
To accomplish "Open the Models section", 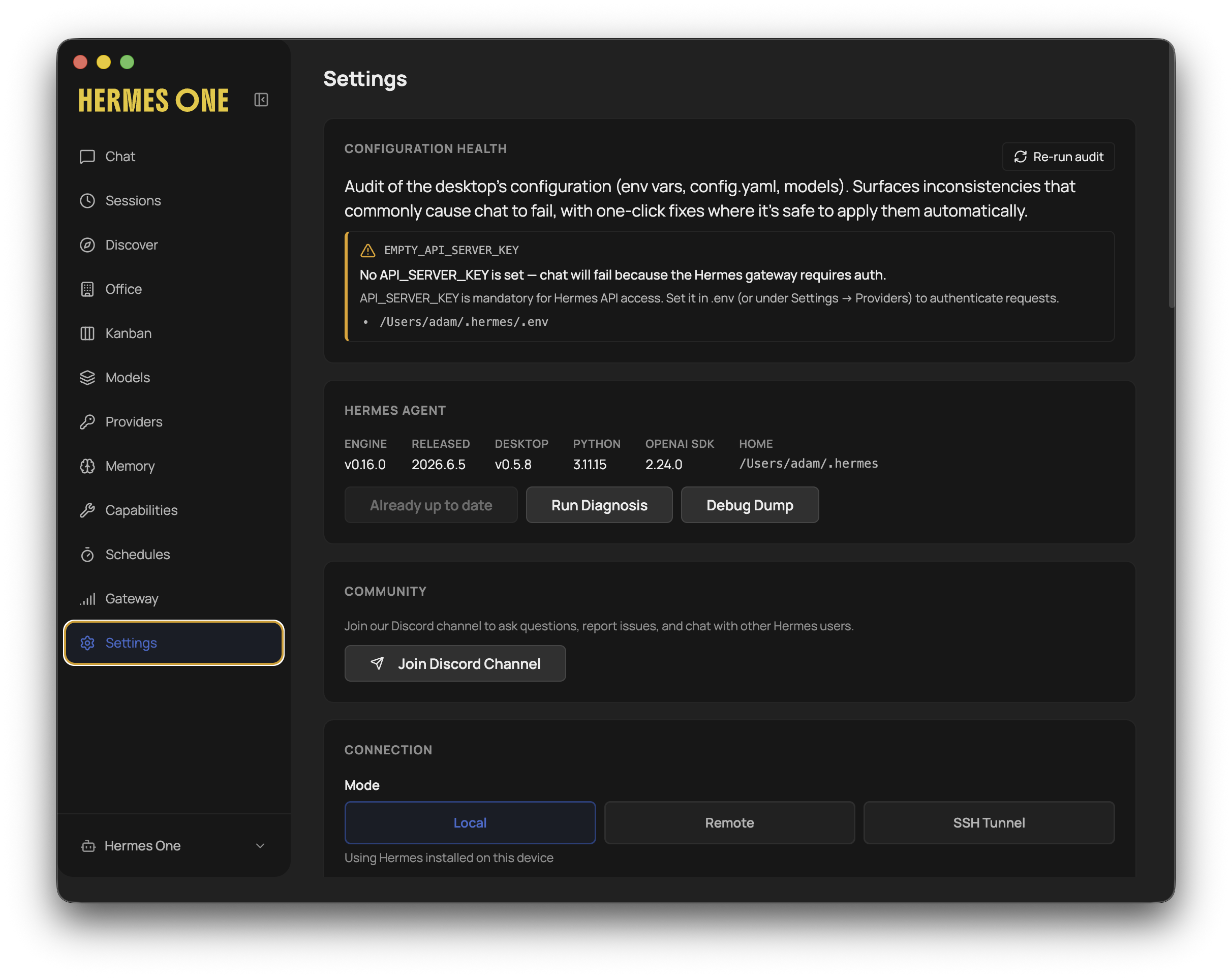I will point(174,378).
